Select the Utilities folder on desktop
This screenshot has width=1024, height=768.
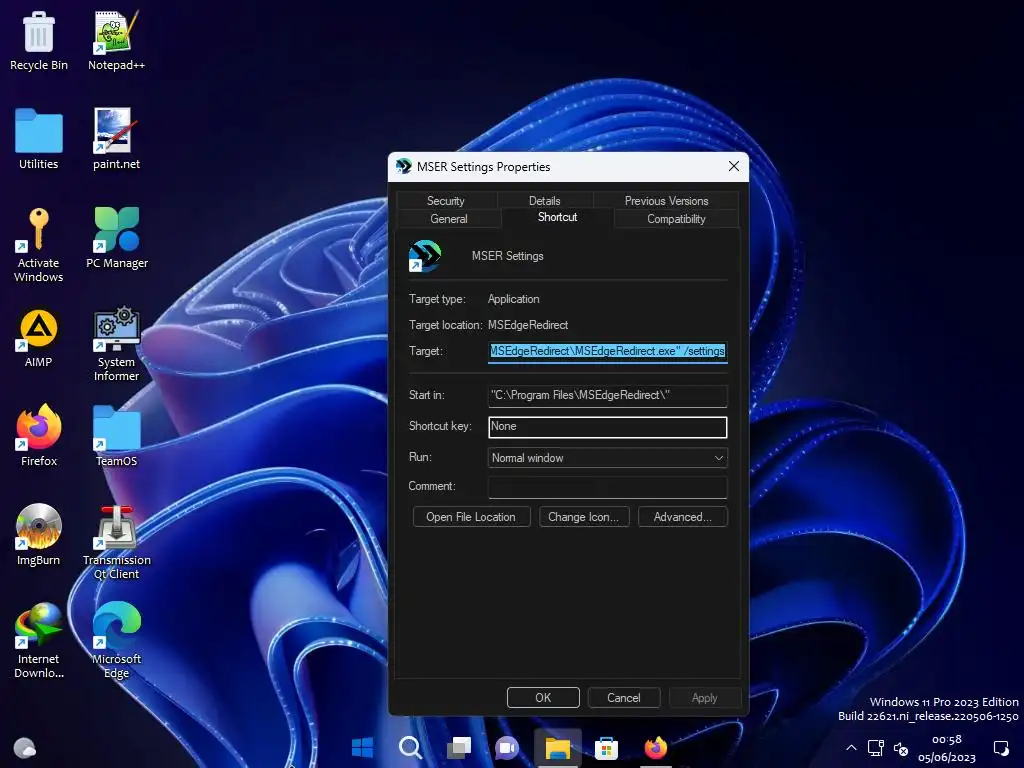tap(39, 140)
